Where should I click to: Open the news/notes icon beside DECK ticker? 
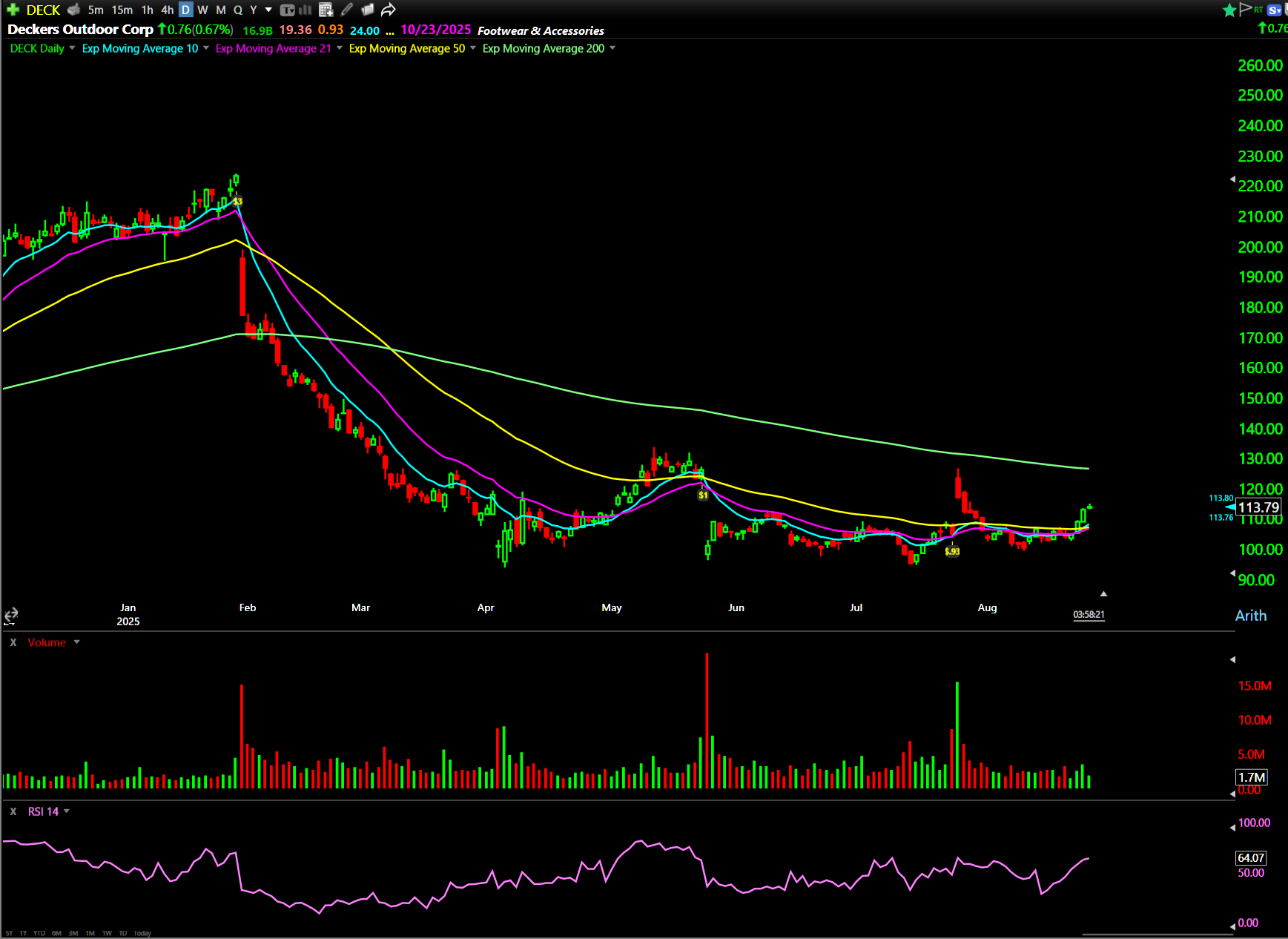[x=73, y=10]
